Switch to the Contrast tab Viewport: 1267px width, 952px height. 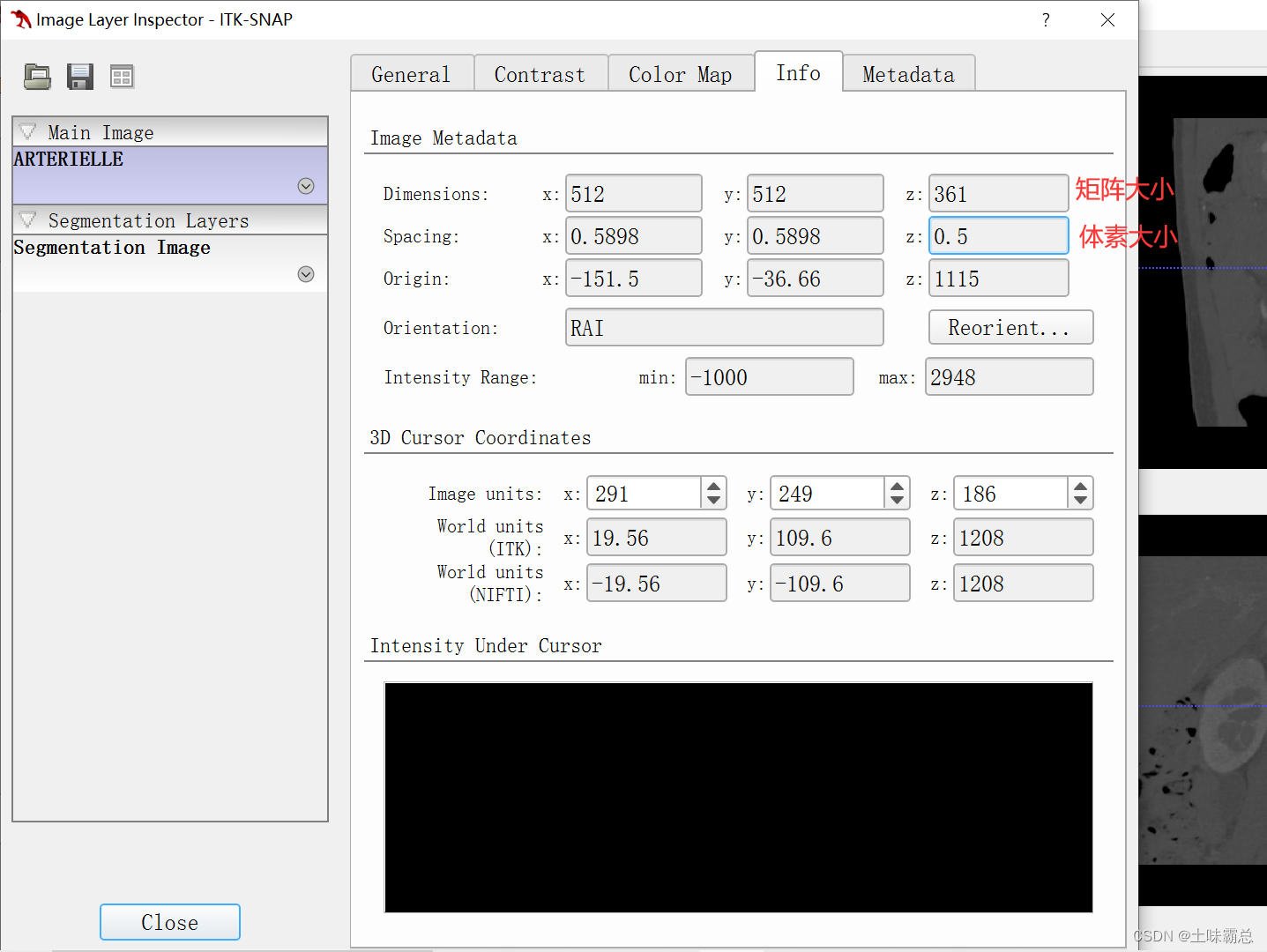coord(540,74)
